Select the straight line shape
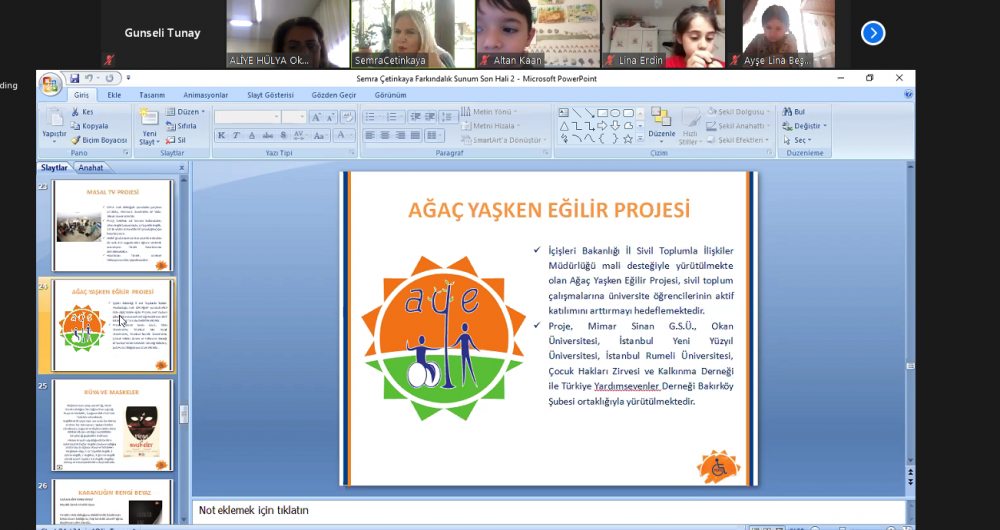The height and width of the screenshot is (530, 1000). coord(577,113)
